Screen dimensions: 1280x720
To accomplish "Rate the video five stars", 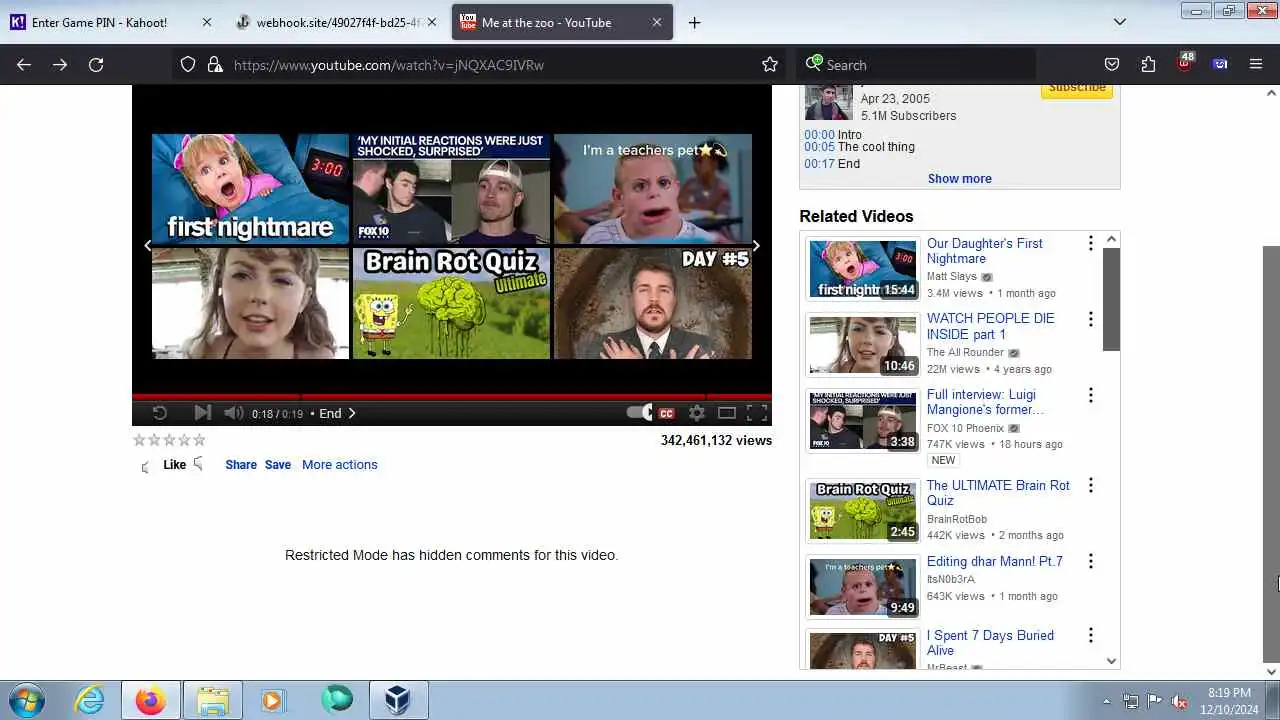I will [199, 440].
